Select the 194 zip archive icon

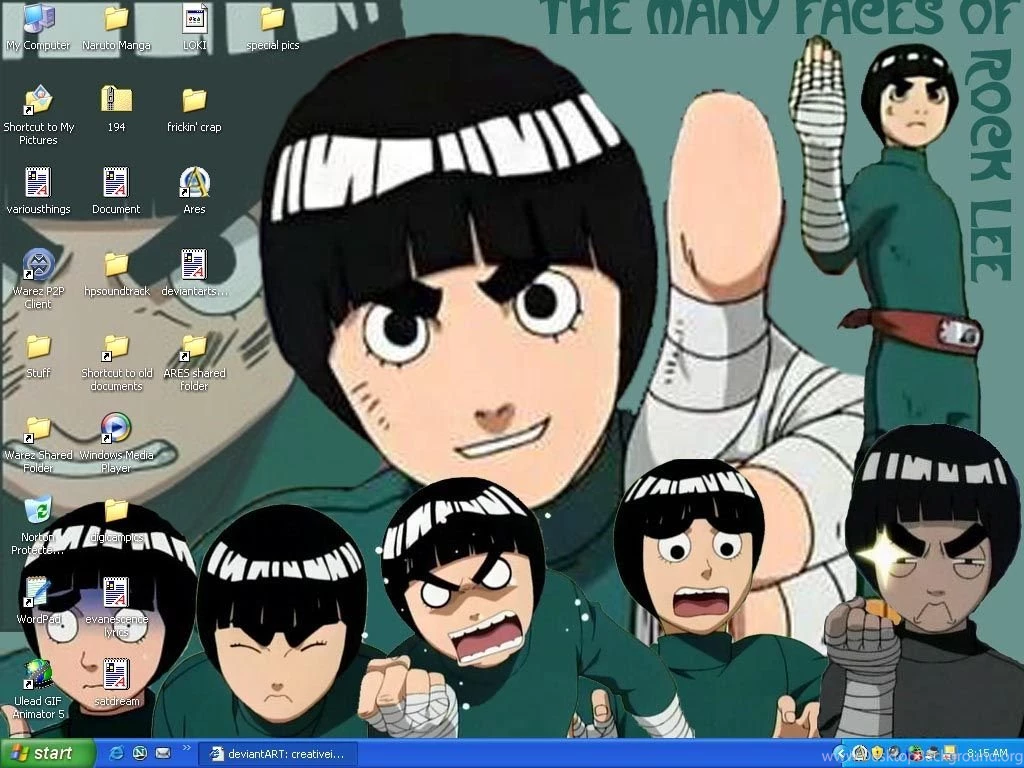click(x=116, y=108)
